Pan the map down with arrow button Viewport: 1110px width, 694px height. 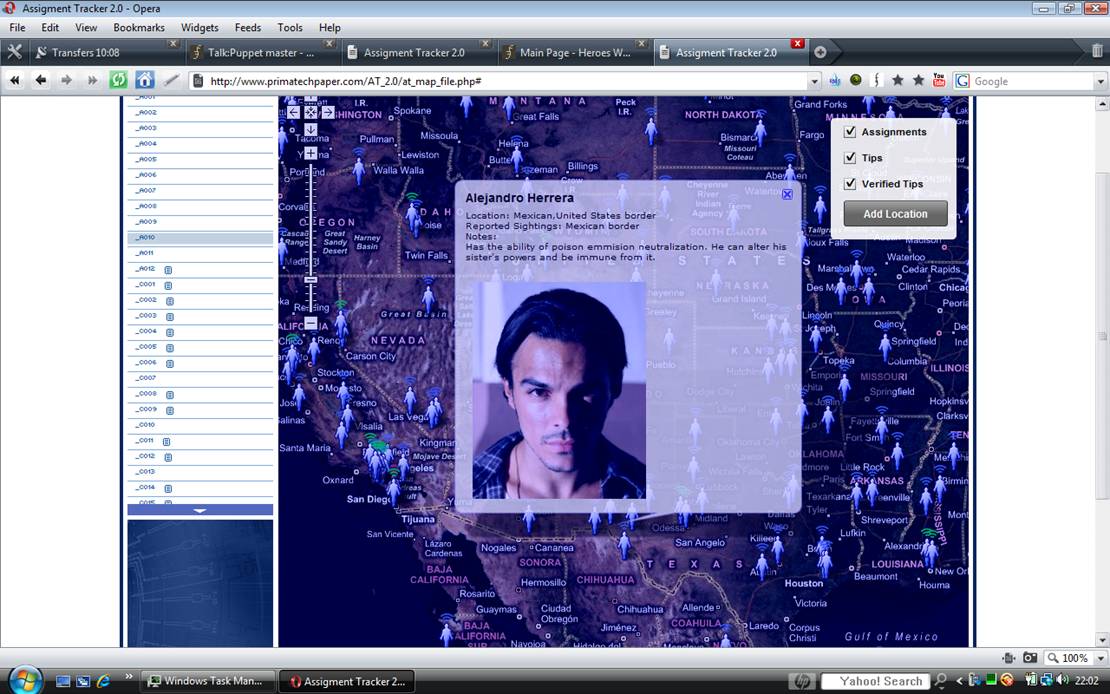pyautogui.click(x=311, y=129)
